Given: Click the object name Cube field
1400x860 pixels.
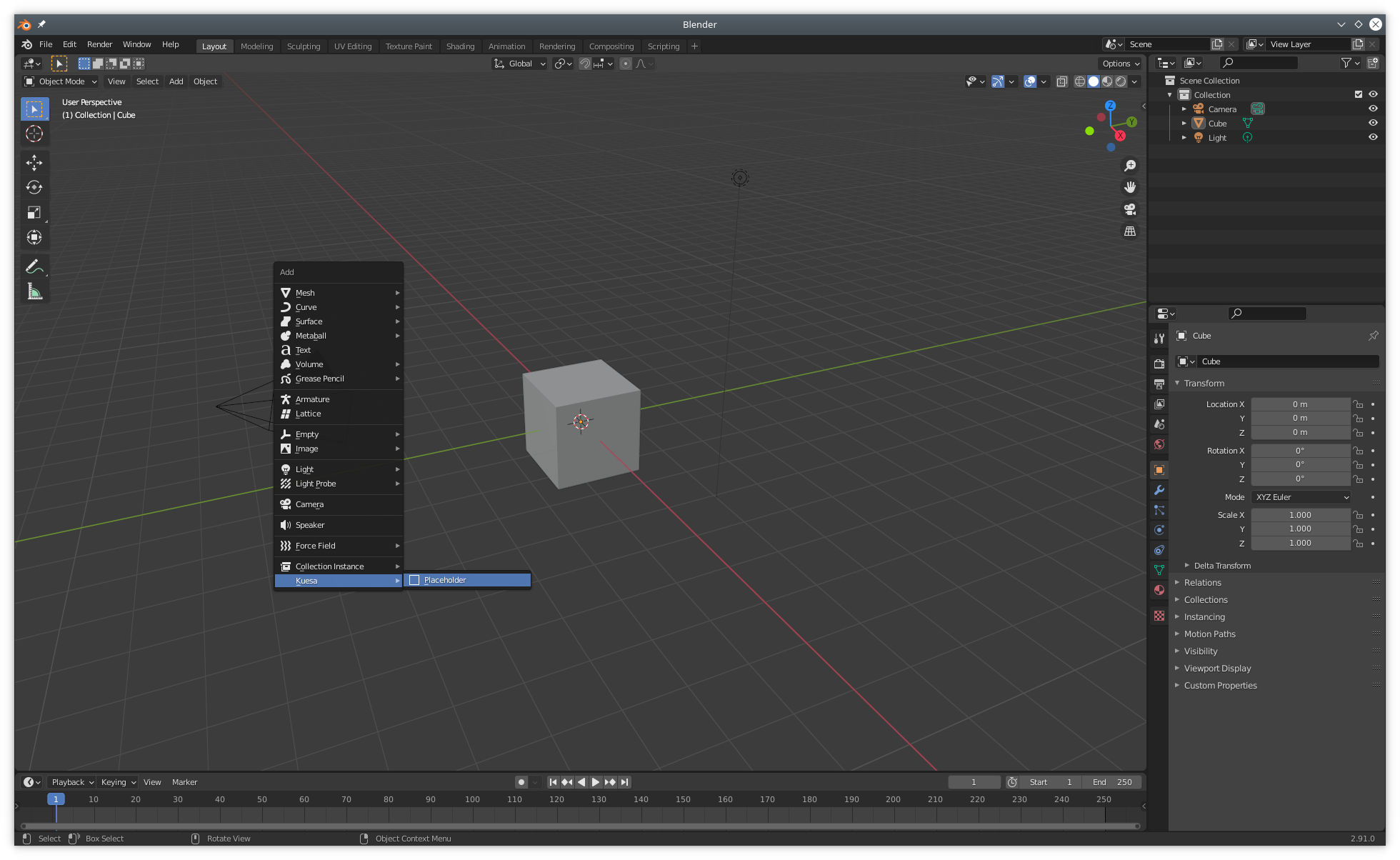Looking at the screenshot, I should click(x=1288, y=361).
